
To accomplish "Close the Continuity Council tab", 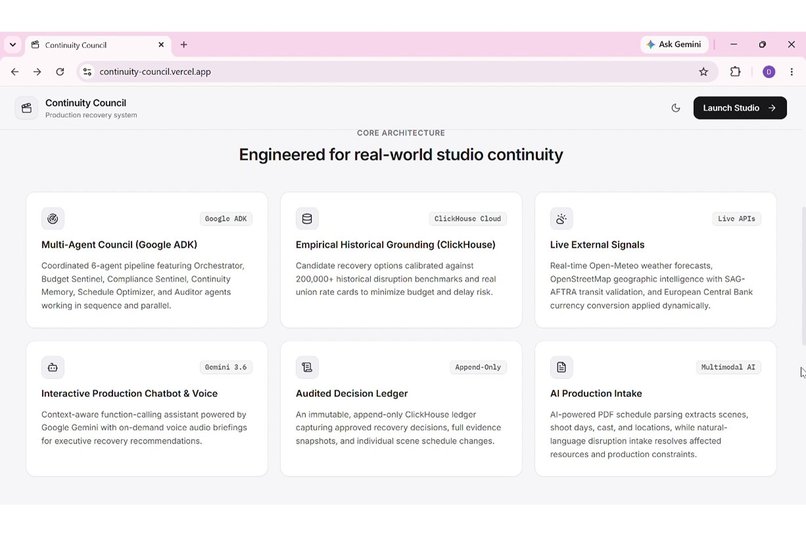I will pos(161,45).
